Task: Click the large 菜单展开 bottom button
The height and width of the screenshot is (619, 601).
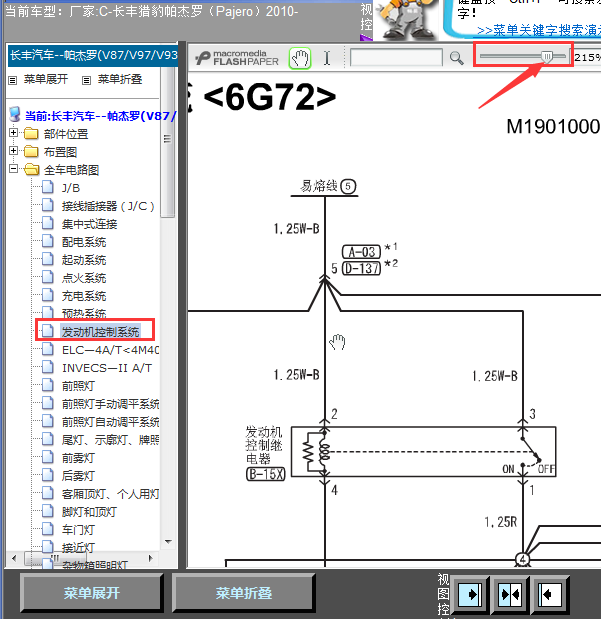Action: [x=92, y=593]
